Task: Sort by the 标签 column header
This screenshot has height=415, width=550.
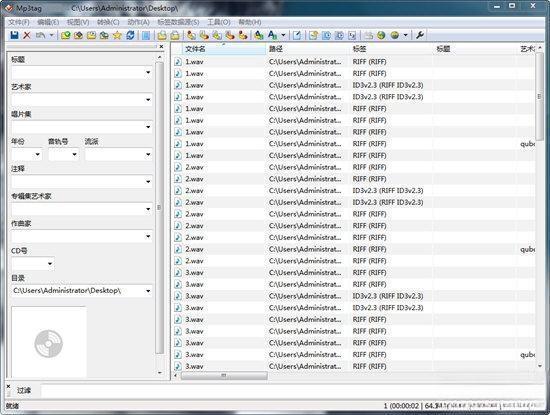Action: 391,49
